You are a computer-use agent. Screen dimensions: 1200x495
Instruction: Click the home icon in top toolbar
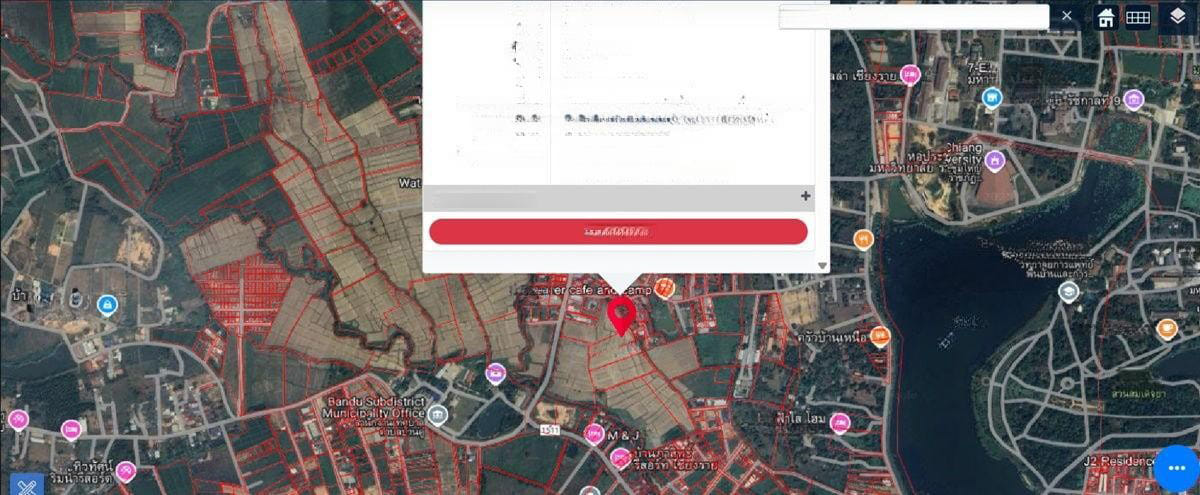(1105, 17)
